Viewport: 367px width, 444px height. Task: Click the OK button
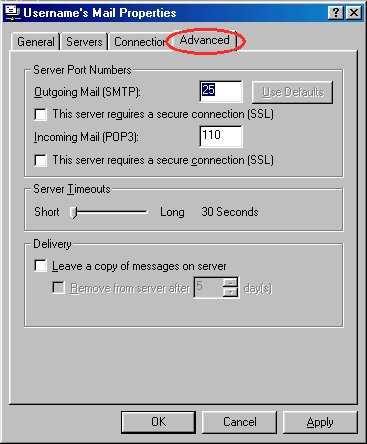158,422
